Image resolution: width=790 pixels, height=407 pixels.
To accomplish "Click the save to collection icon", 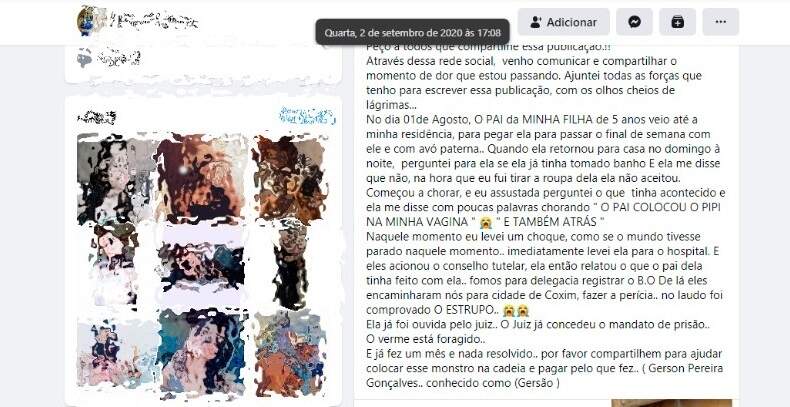I will coord(678,22).
